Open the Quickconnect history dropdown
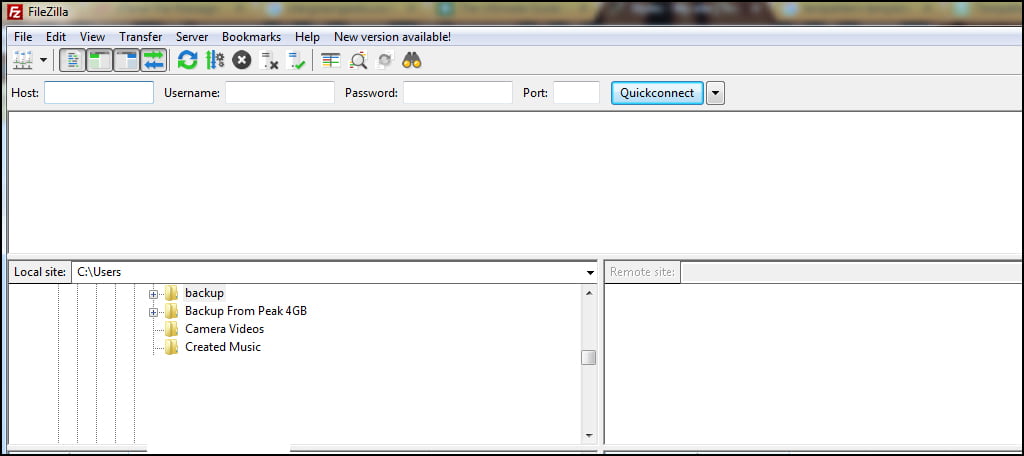Screen dimensions: 1024x456 coord(716,93)
